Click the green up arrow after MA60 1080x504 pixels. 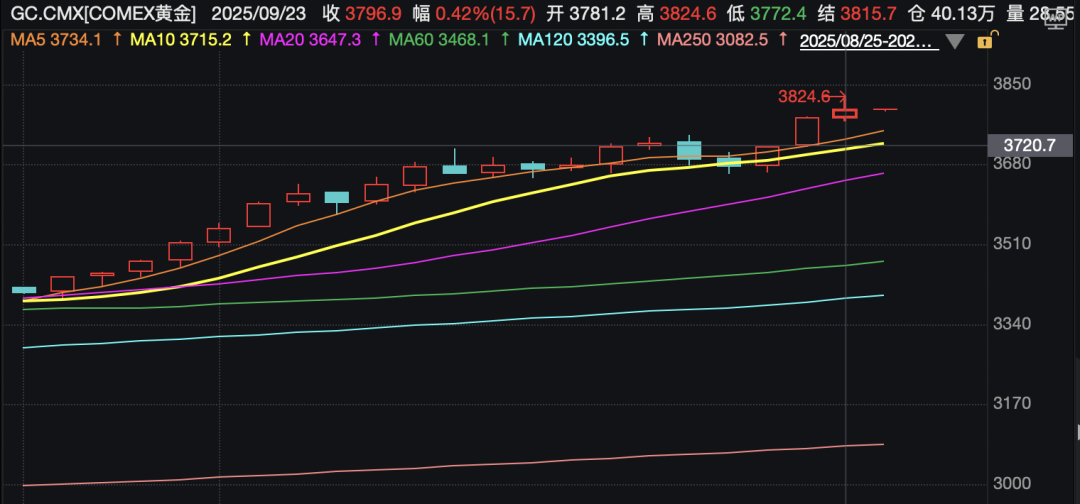pos(505,41)
